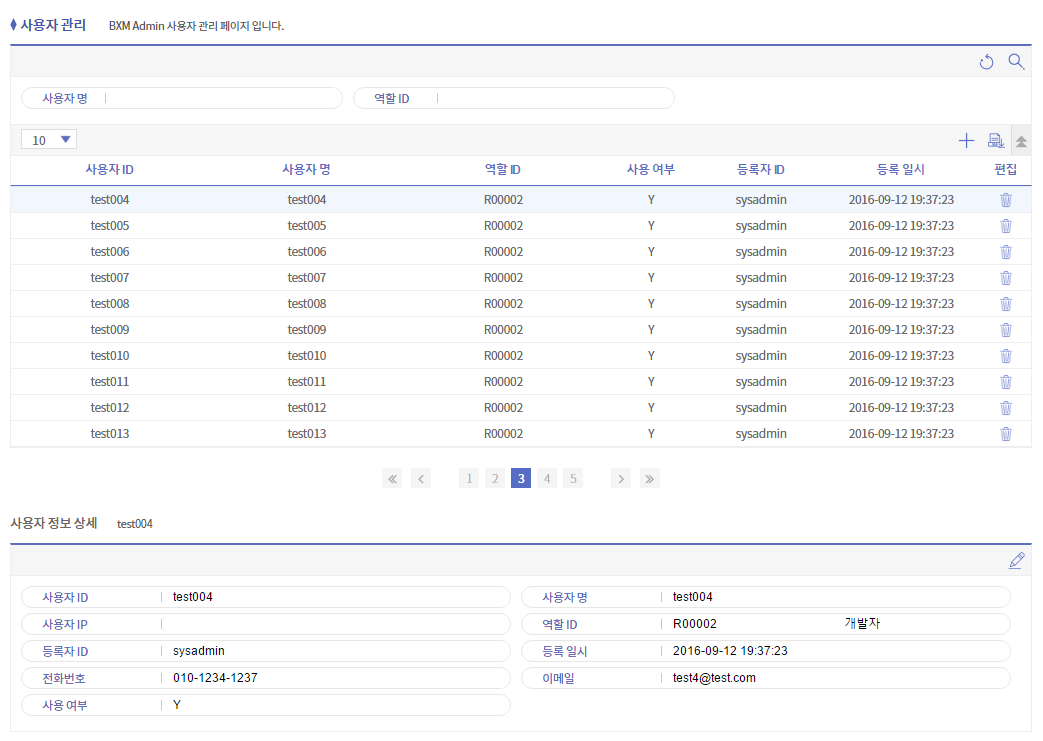Select the test008 user ID cell

[110, 303]
